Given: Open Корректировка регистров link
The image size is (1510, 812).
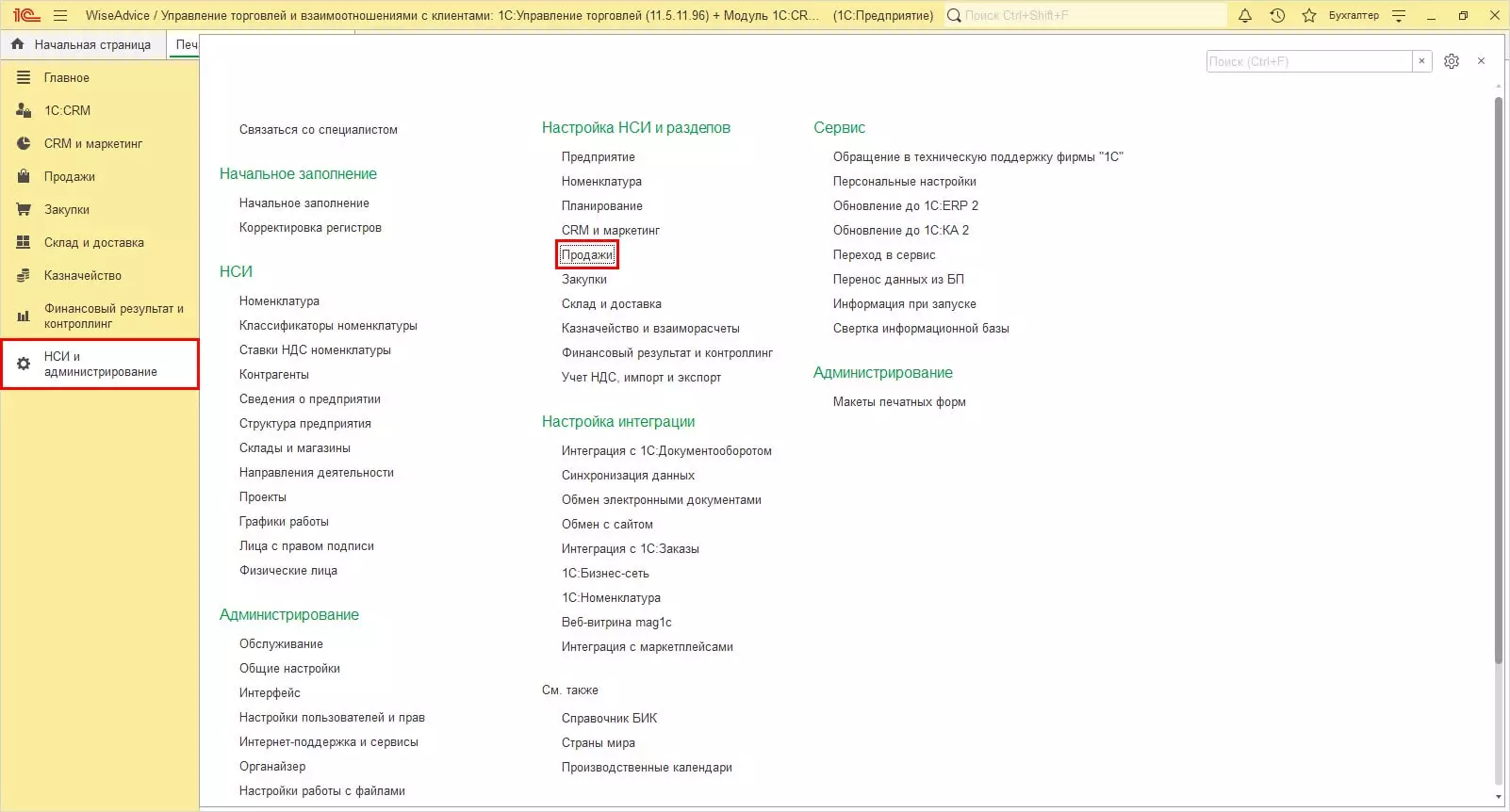Looking at the screenshot, I should [x=310, y=227].
